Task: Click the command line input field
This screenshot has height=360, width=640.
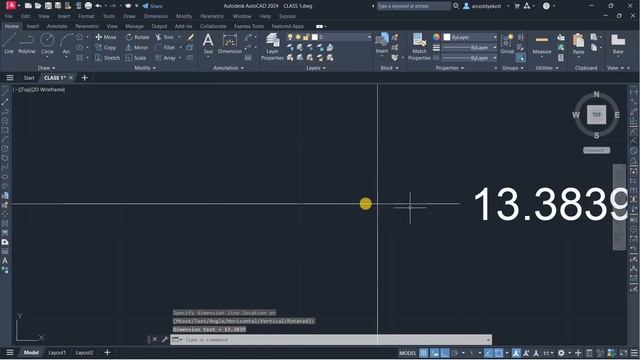Action: pos(331,340)
